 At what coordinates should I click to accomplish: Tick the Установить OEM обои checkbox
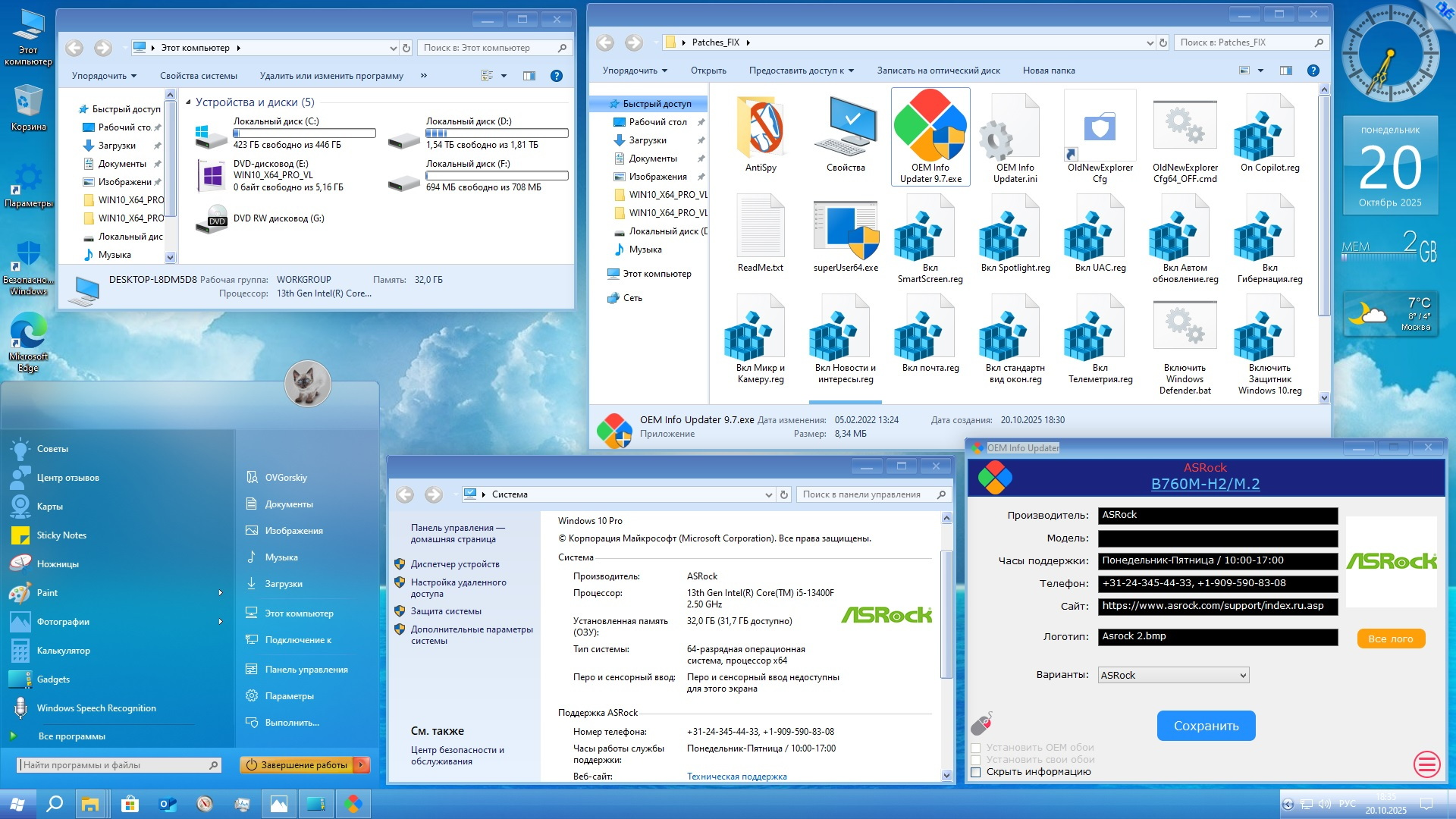(976, 748)
